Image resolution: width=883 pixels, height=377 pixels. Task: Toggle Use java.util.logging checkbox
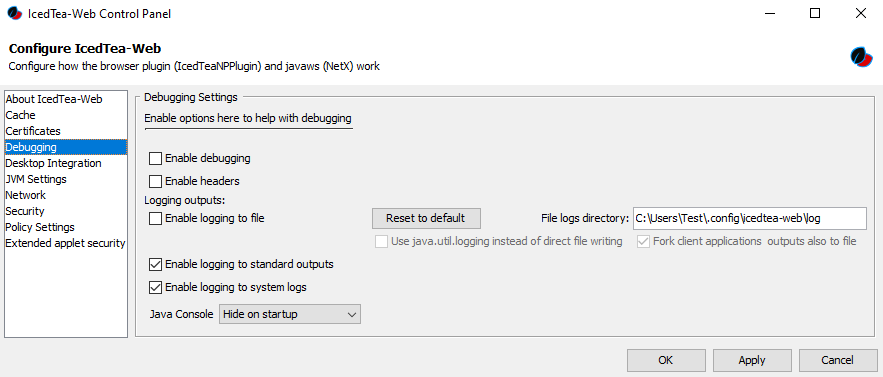[382, 241]
